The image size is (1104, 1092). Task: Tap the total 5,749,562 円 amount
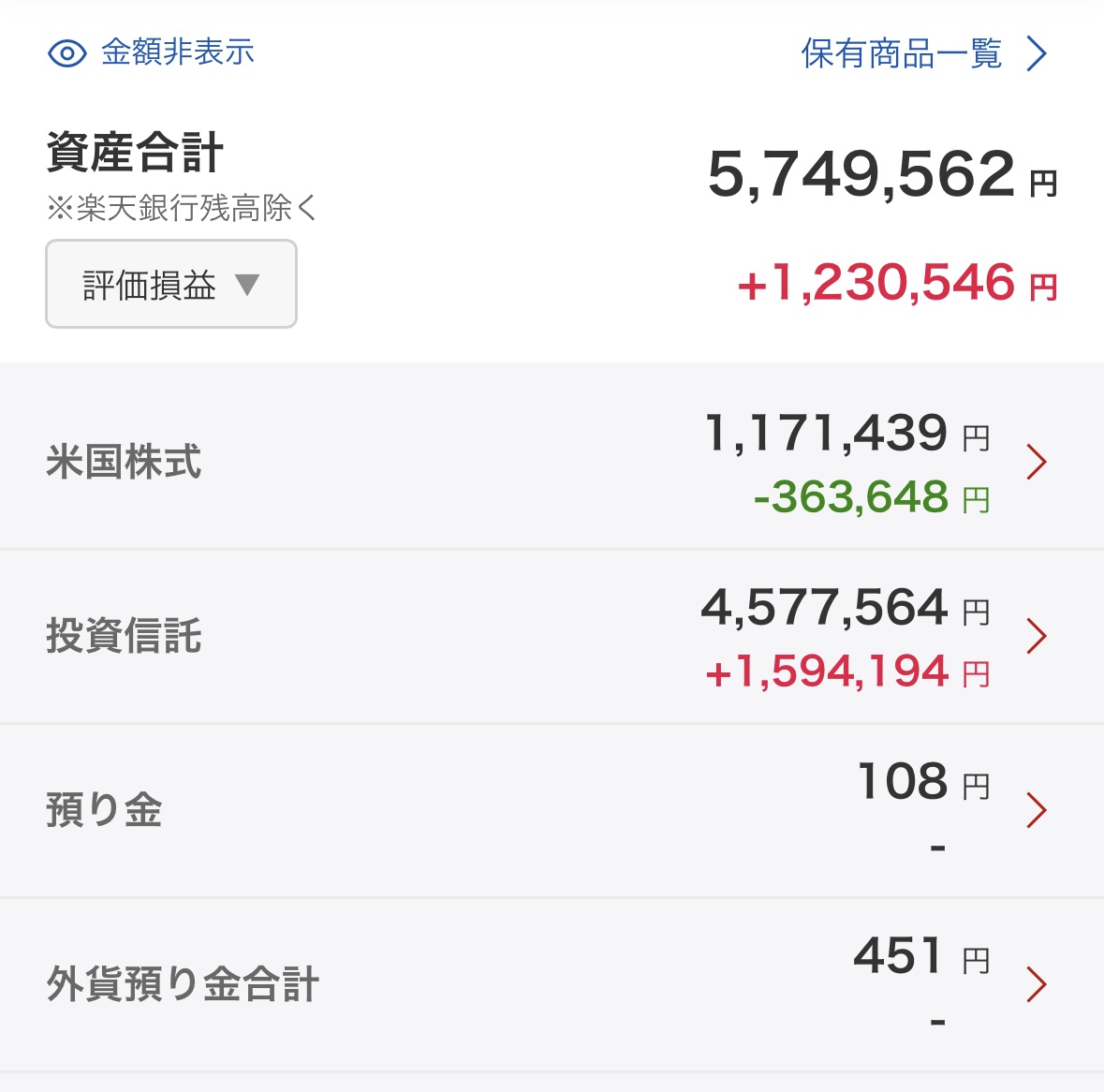882,174
